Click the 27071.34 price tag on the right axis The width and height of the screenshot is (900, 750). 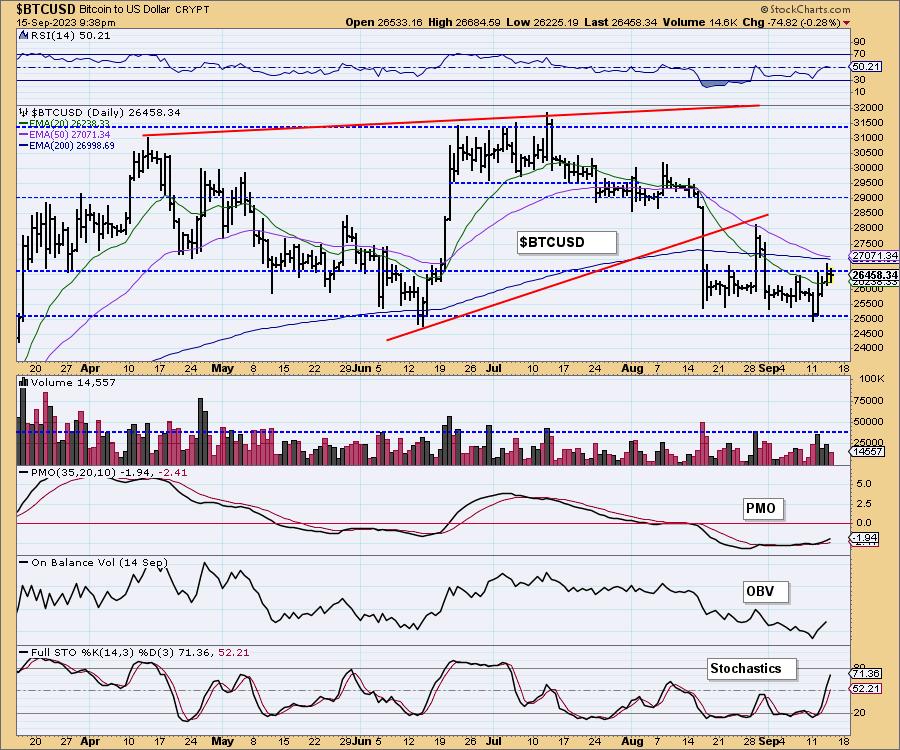[x=873, y=256]
